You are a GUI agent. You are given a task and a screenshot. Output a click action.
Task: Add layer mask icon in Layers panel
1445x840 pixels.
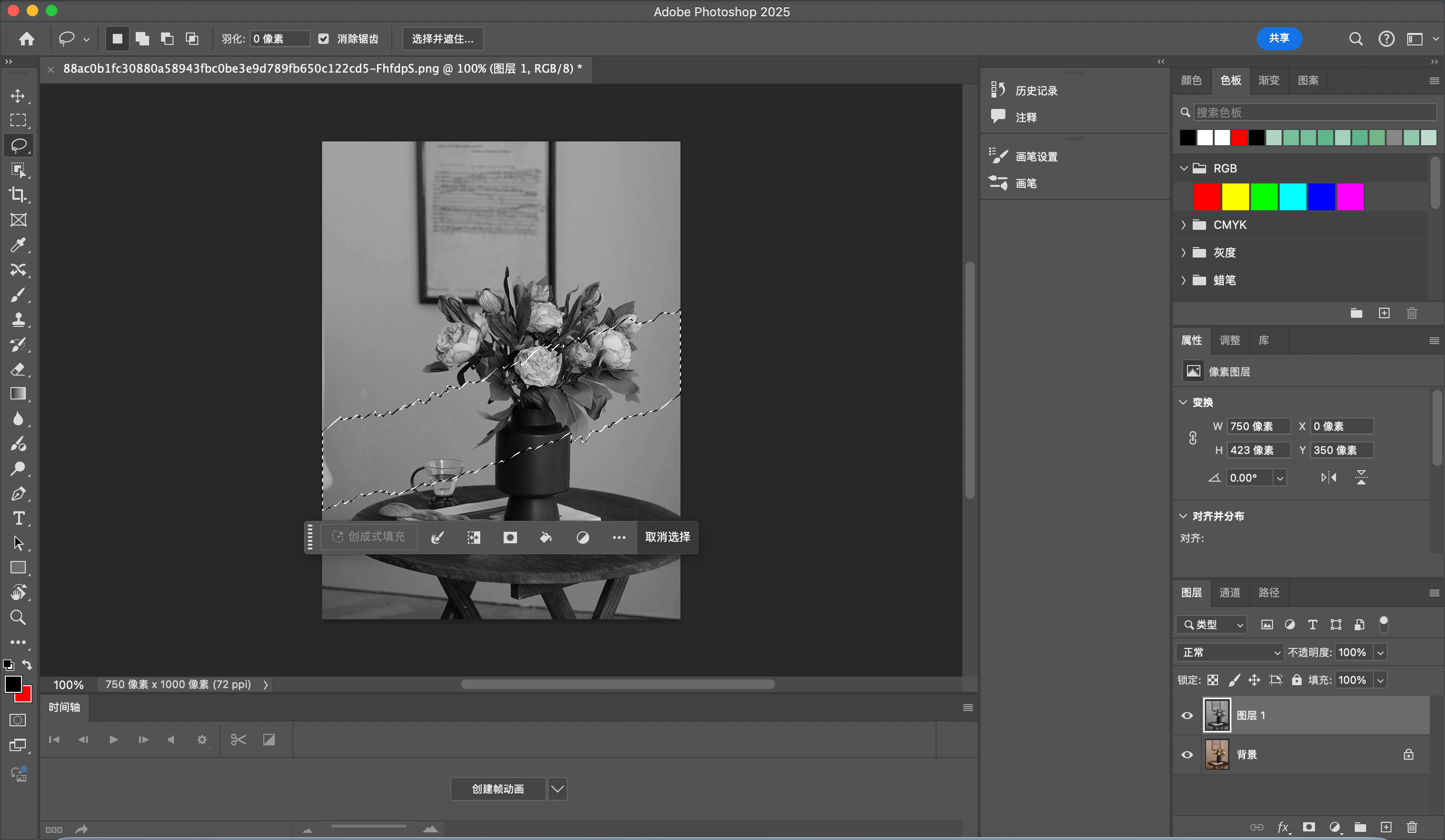point(1308,827)
